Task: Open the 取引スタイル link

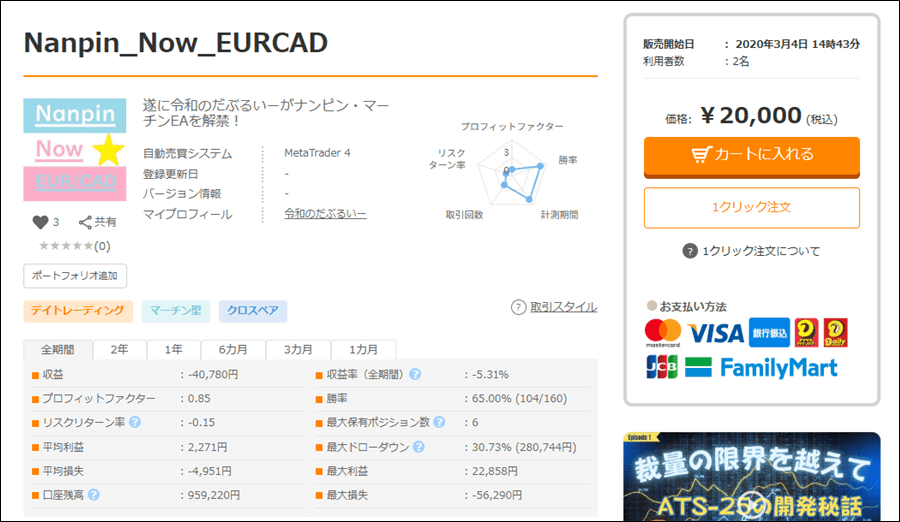Action: click(x=563, y=307)
